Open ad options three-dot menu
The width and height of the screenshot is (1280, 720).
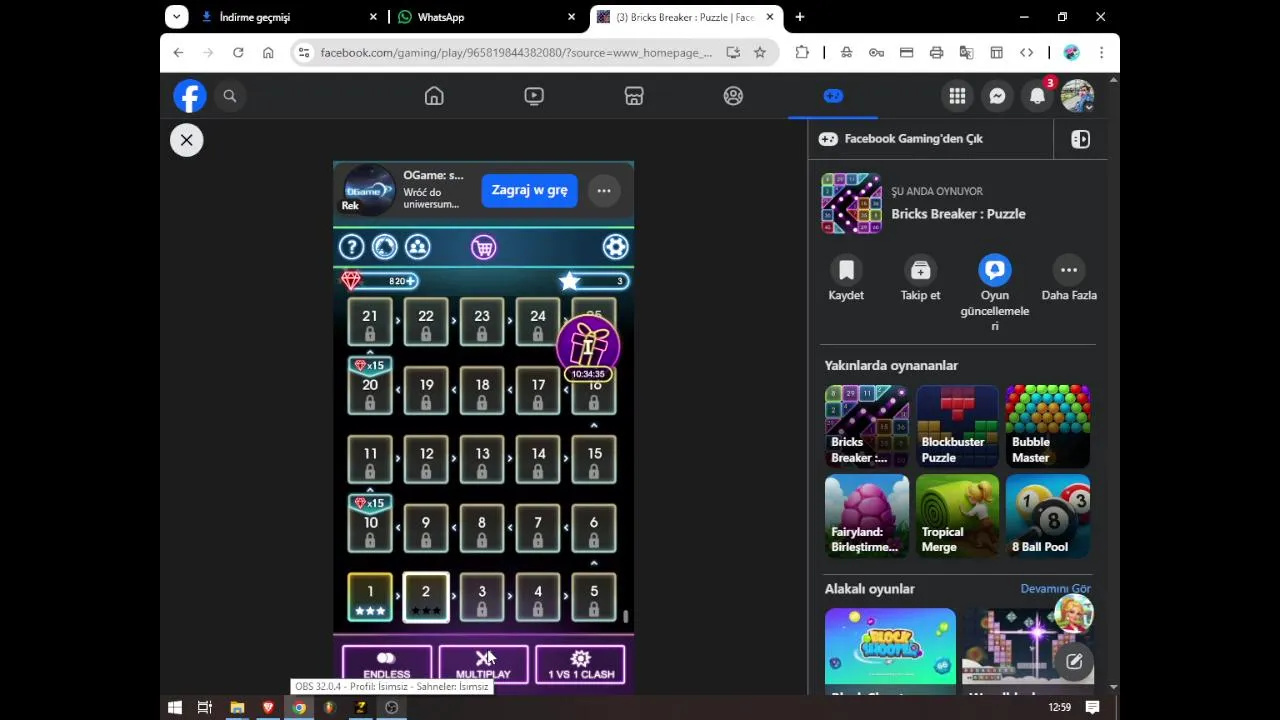(x=604, y=190)
